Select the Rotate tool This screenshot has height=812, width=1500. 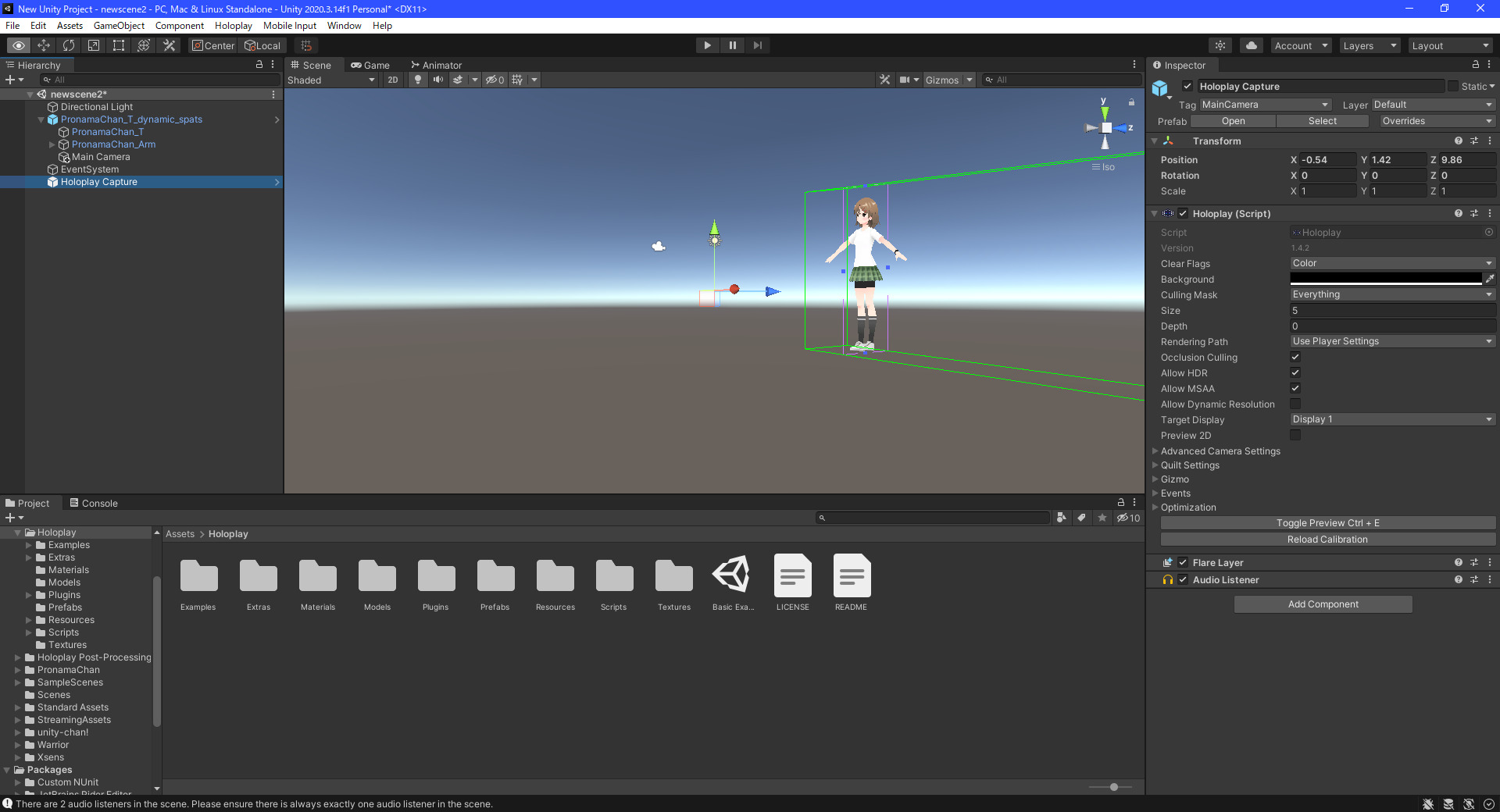click(x=69, y=45)
